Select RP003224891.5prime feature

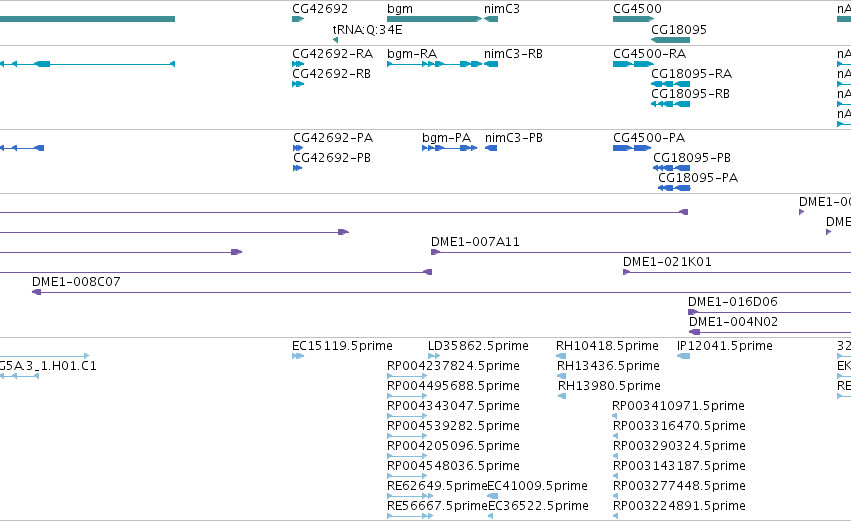pos(615,516)
